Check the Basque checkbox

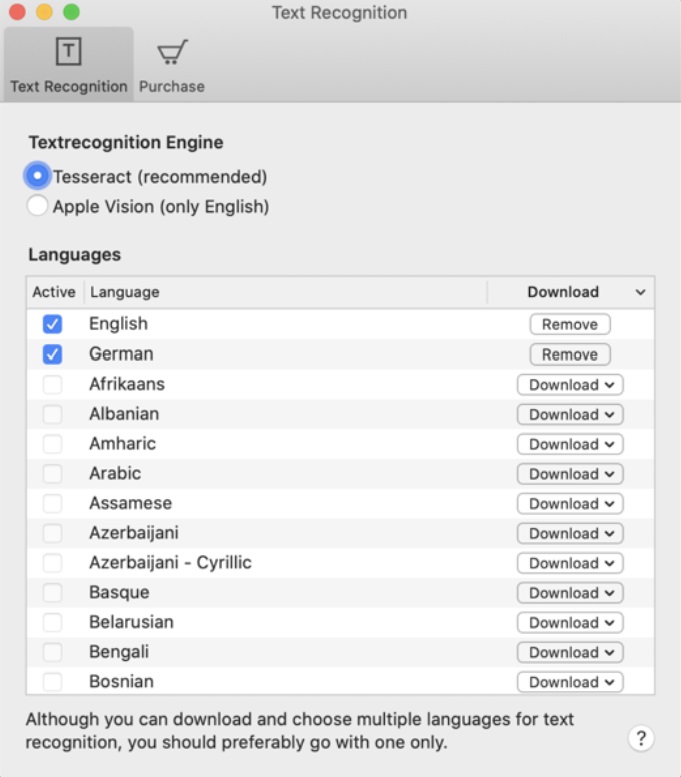(52, 593)
